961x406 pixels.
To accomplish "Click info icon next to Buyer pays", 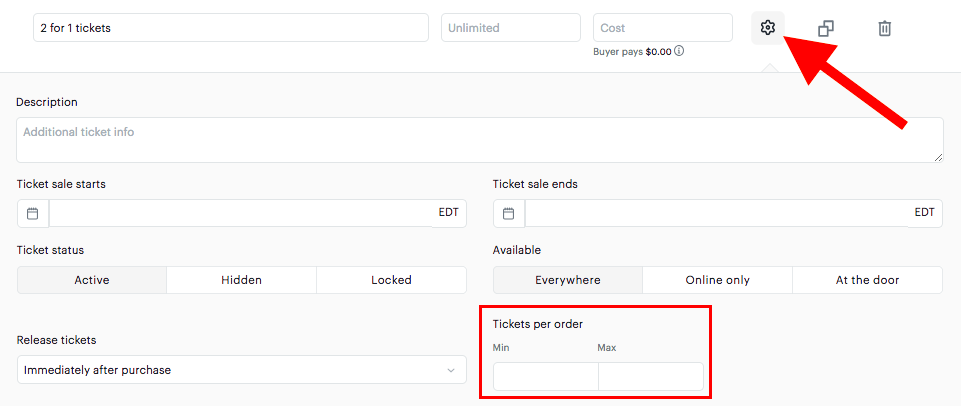I will pos(679,52).
